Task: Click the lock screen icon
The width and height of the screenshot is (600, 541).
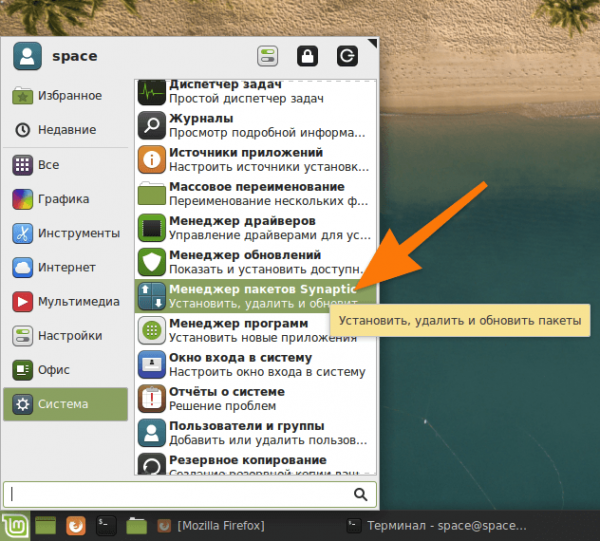Action: (x=307, y=56)
